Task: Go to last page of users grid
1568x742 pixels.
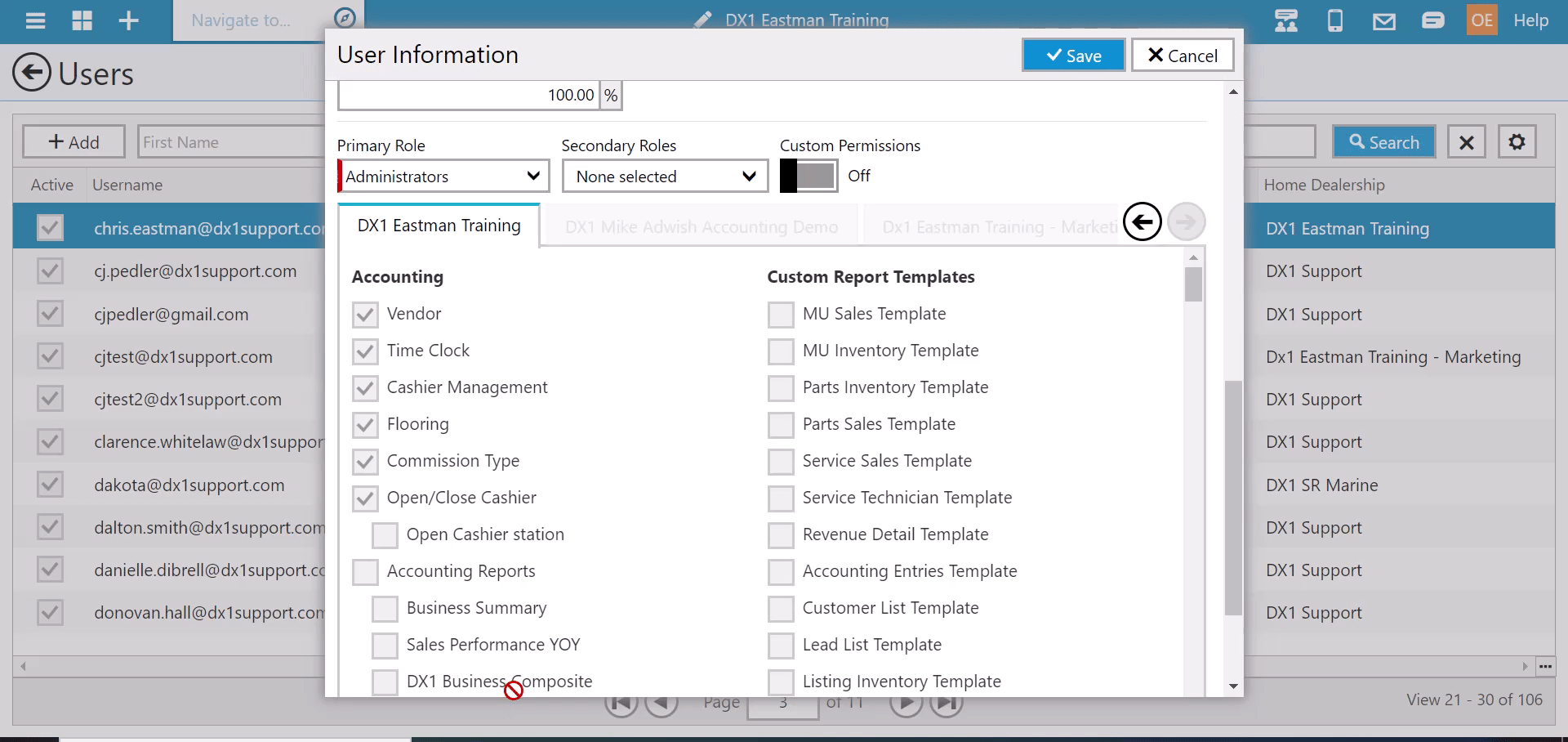Action: 947,703
